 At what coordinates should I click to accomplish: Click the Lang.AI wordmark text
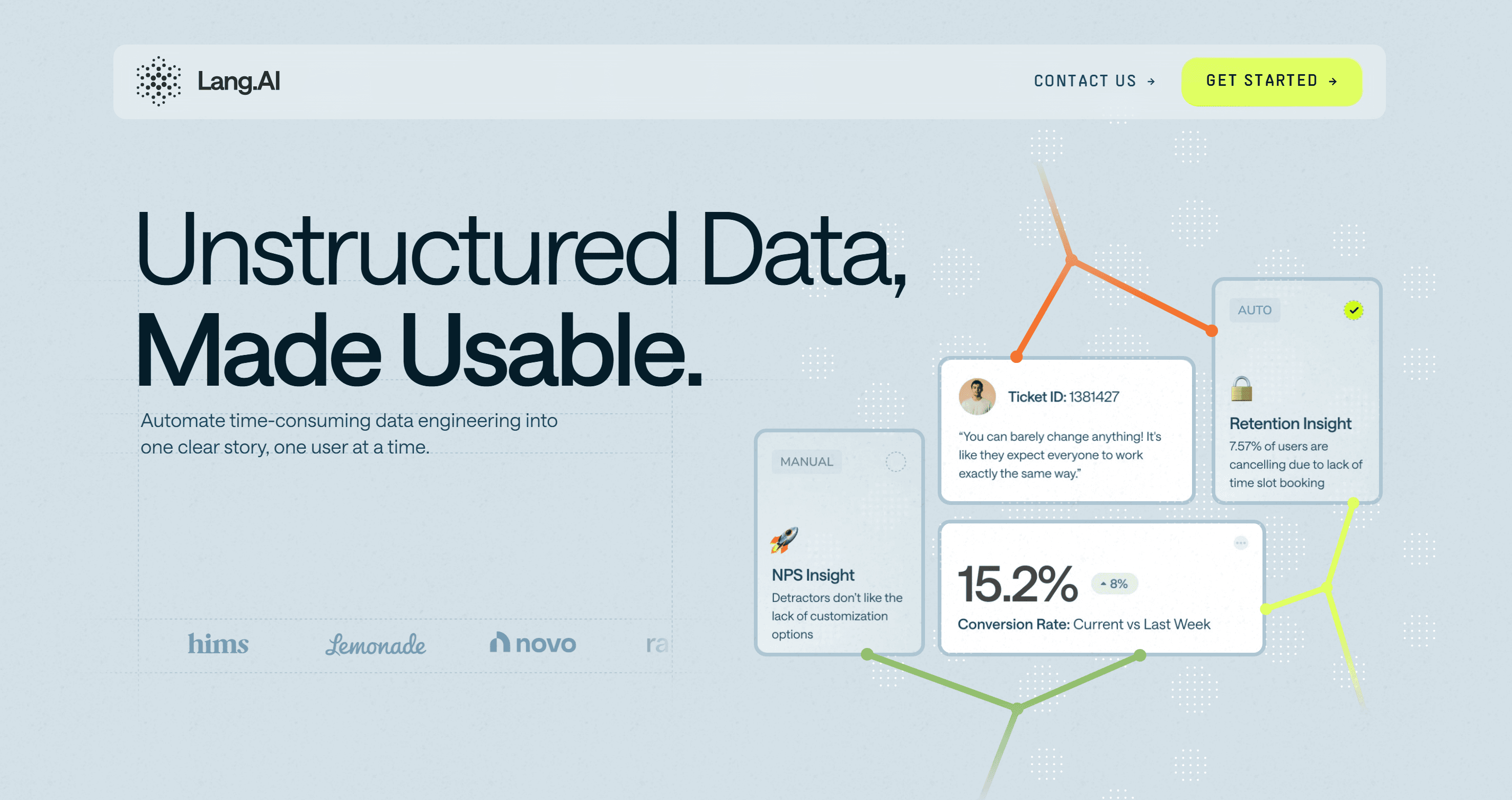[x=239, y=81]
